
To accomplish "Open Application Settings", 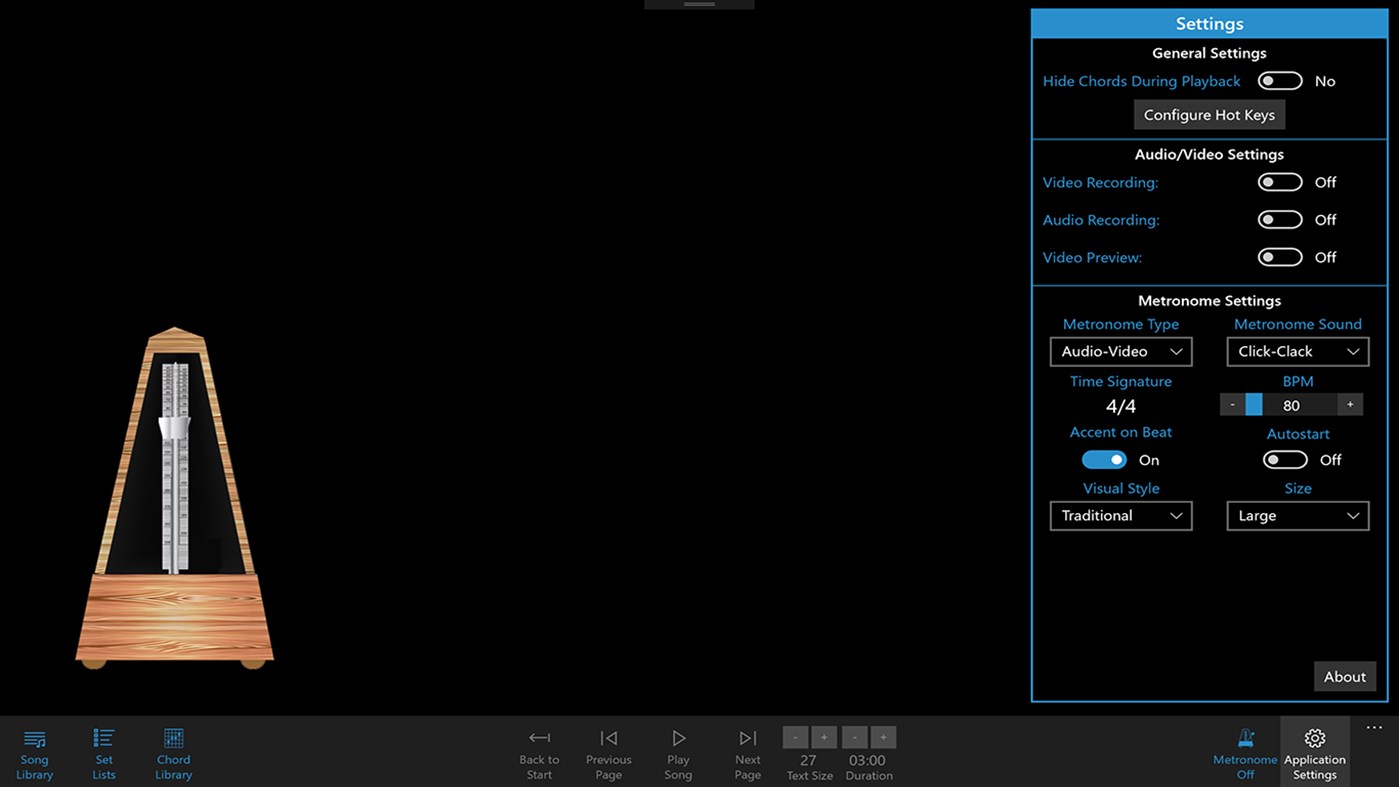I will tap(1315, 752).
